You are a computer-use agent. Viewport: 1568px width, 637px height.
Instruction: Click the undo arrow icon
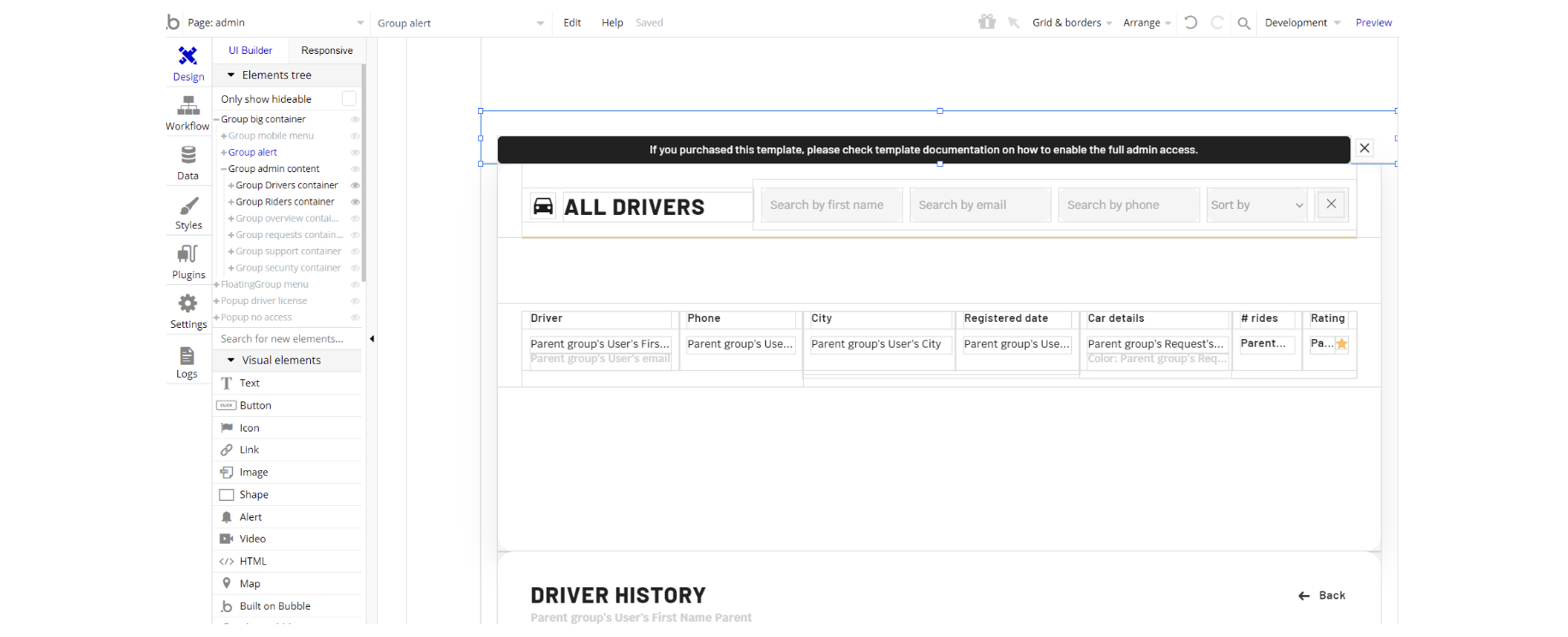pyautogui.click(x=1190, y=23)
